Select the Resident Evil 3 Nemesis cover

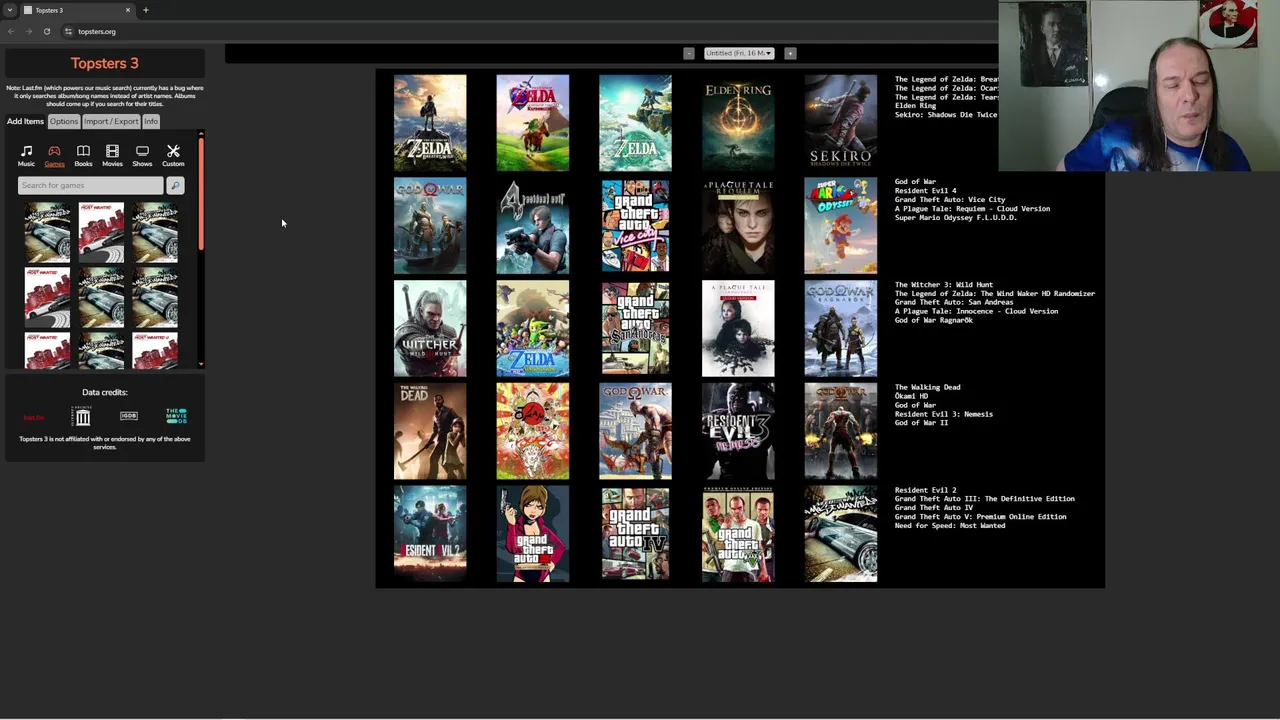(738, 431)
